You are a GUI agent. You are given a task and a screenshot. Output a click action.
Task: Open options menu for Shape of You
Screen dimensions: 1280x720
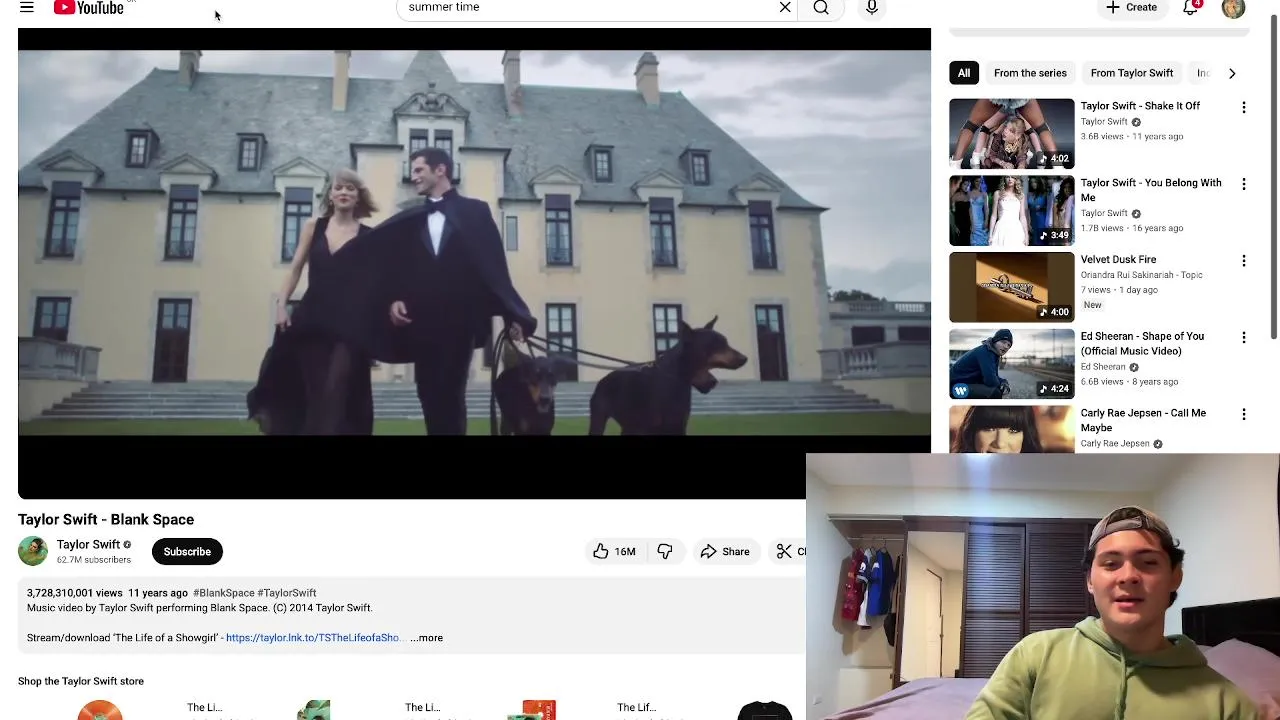point(1244,338)
